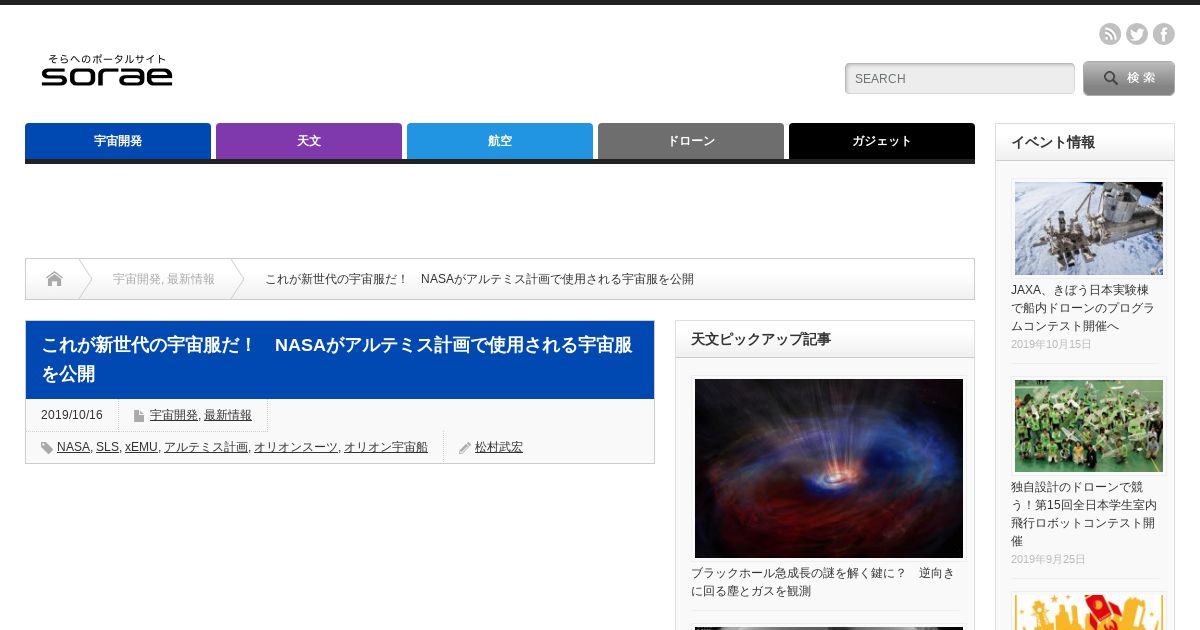Open the black hole article thumbnail
Image resolution: width=1200 pixels, height=630 pixels.
point(829,468)
